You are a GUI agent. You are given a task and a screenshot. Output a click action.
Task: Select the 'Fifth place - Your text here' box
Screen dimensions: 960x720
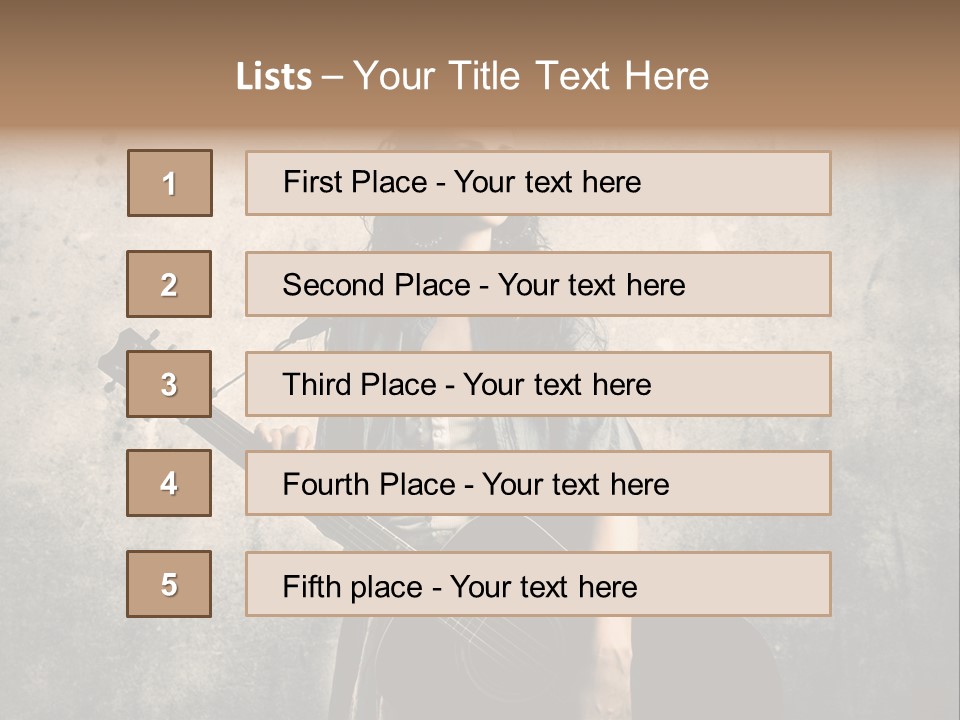click(x=538, y=585)
